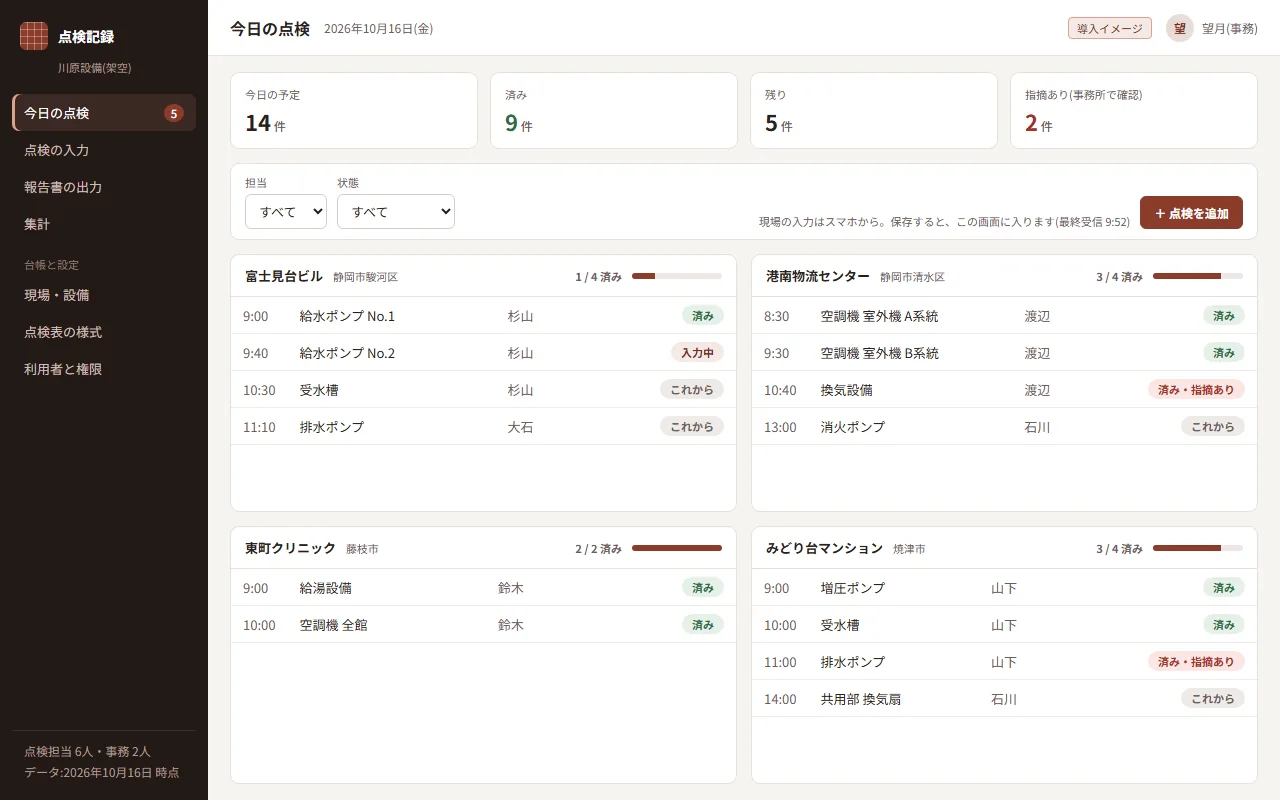1280x800 pixels.
Task: Click the 点検記録 grid logo icon
Action: (34, 36)
